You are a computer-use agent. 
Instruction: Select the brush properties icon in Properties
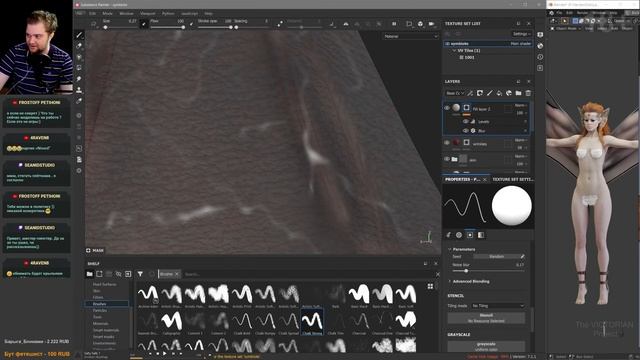click(449, 235)
